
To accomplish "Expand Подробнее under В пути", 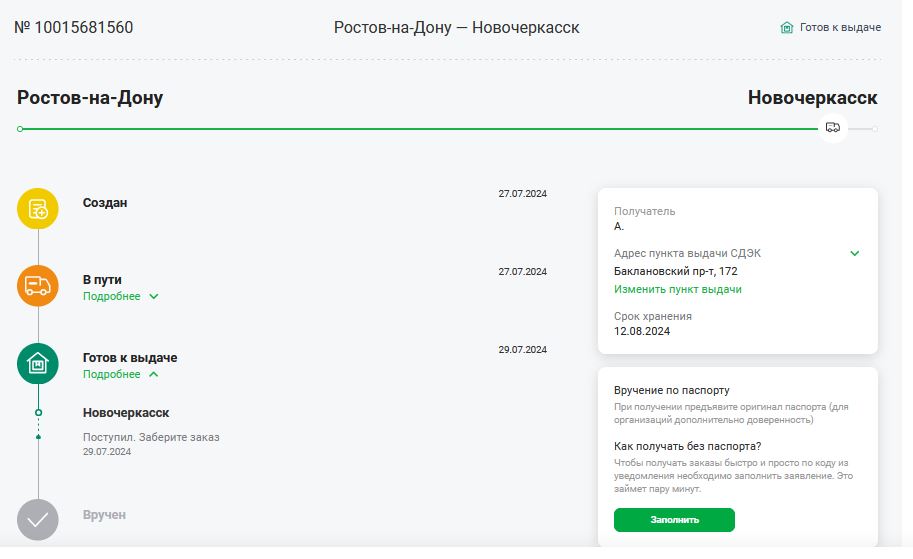I will click(121, 296).
